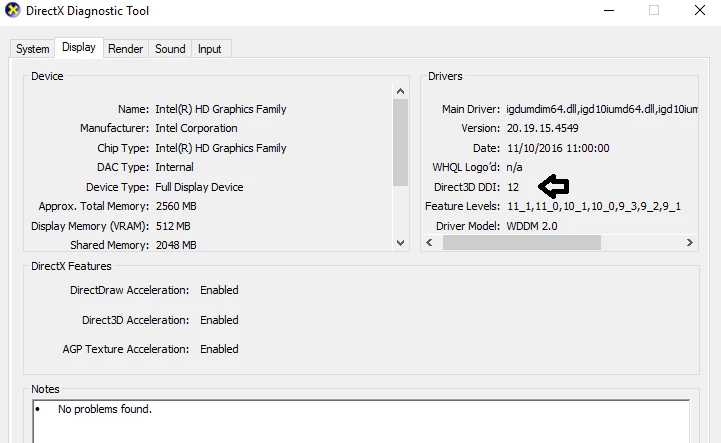
Task: Click the Drivers panel scroll left arrow
Action: pos(429,242)
